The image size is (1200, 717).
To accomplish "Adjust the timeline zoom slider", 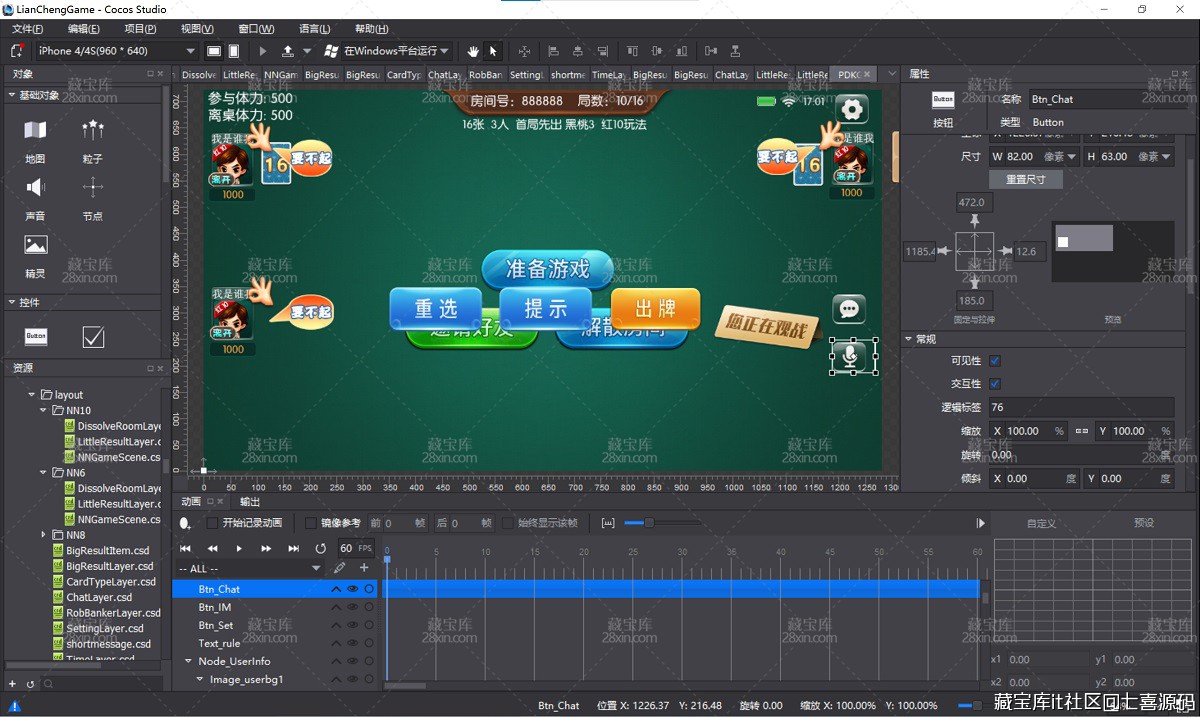I will pos(648,523).
